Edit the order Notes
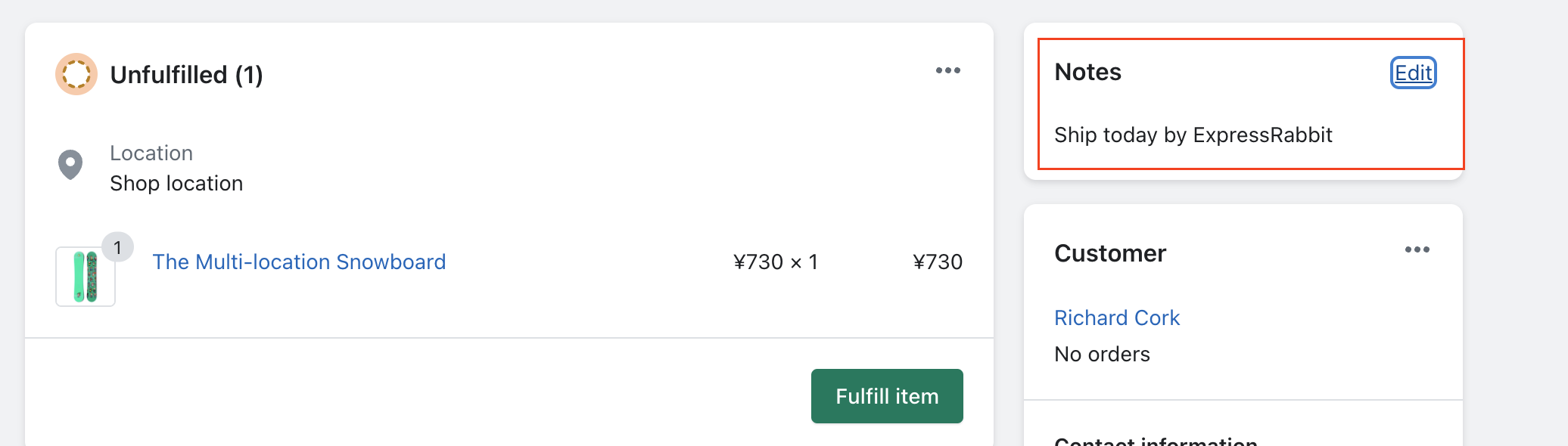The height and width of the screenshot is (446, 1568). (x=1413, y=73)
